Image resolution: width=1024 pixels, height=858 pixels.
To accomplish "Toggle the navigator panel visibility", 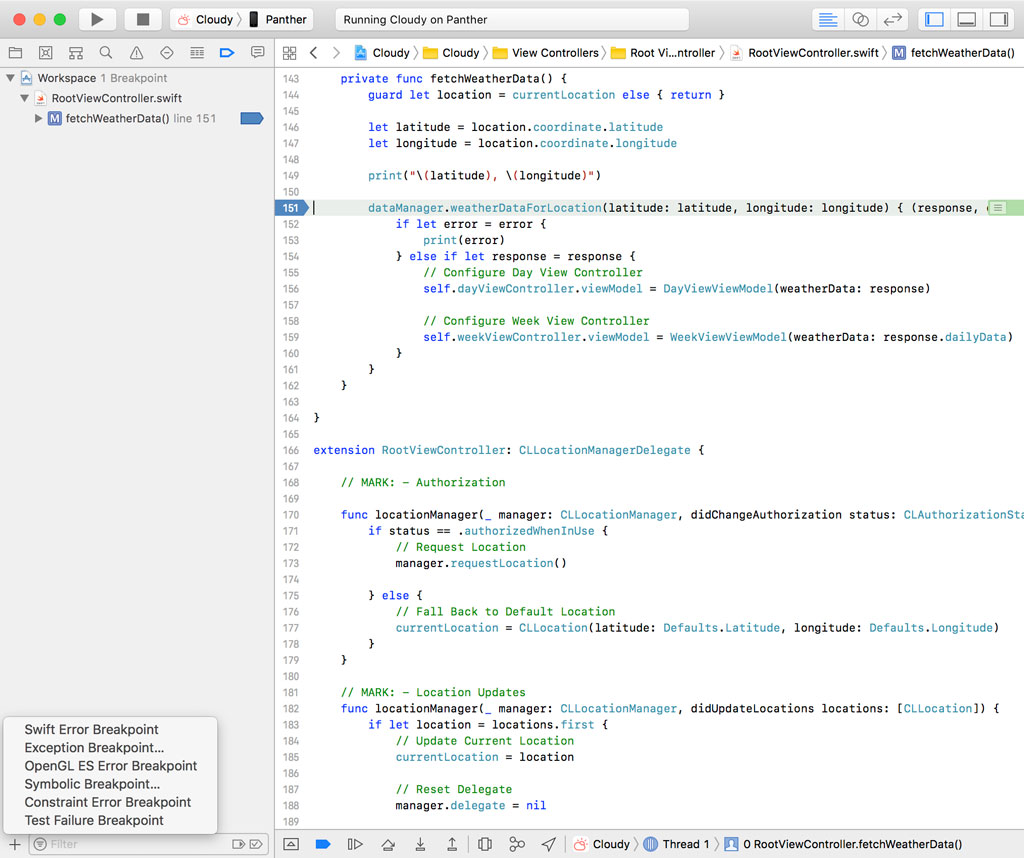I will click(x=936, y=18).
